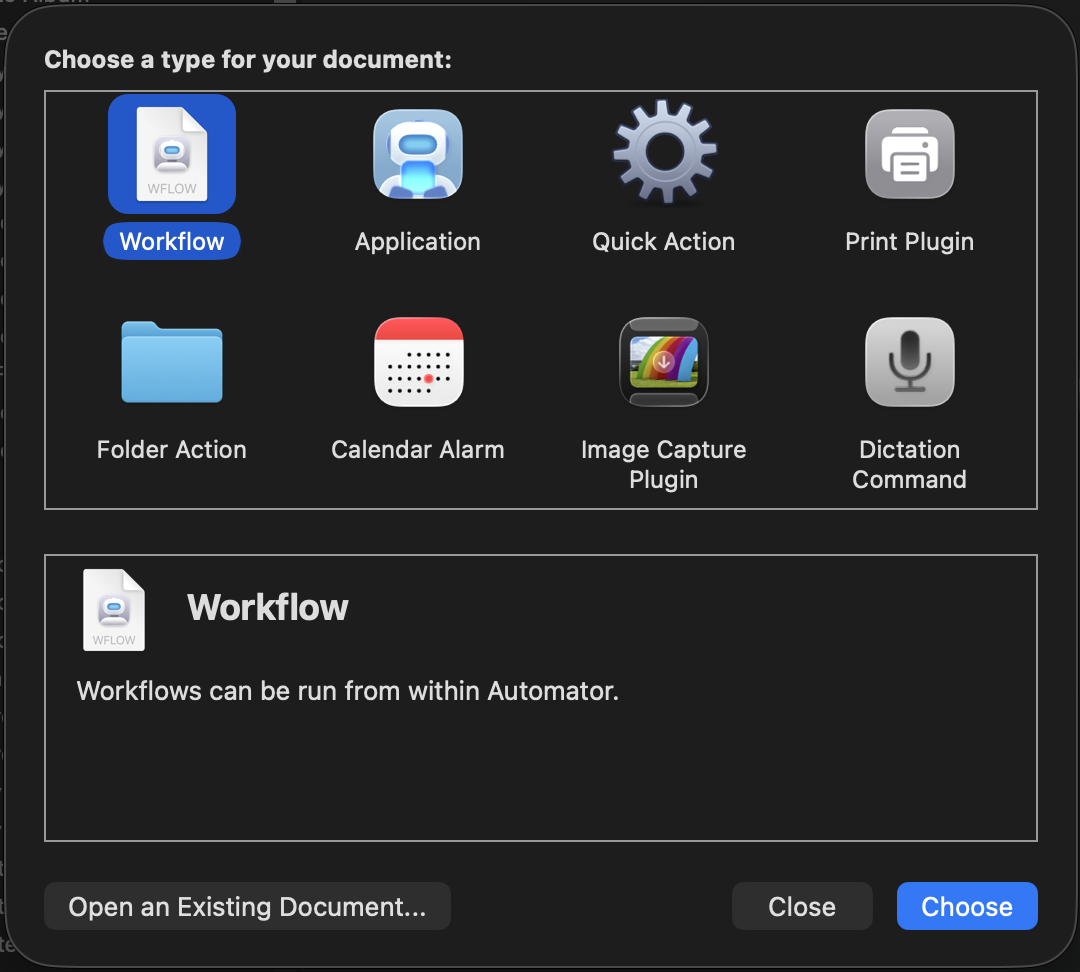Click the WFLOW icon in description pane
1080x972 pixels.
click(x=114, y=610)
